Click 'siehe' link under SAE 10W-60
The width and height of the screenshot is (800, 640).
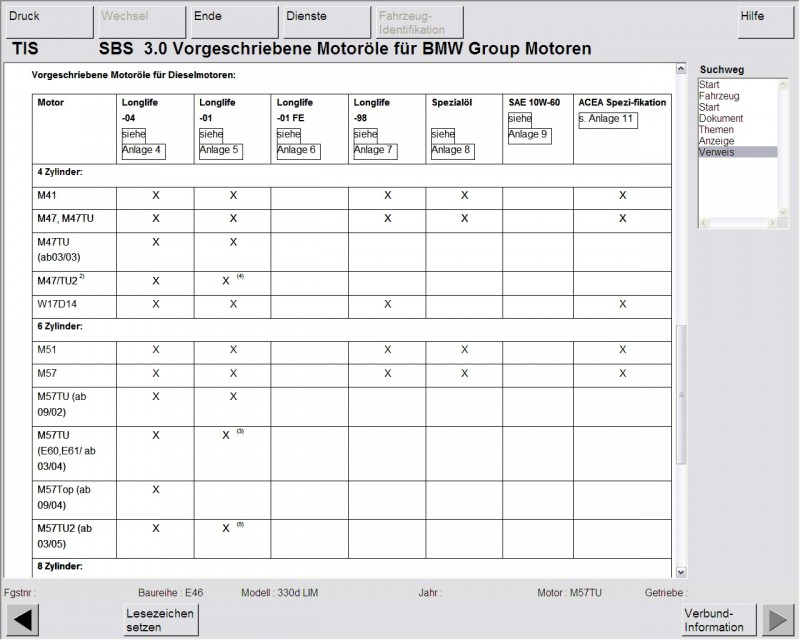click(x=520, y=119)
